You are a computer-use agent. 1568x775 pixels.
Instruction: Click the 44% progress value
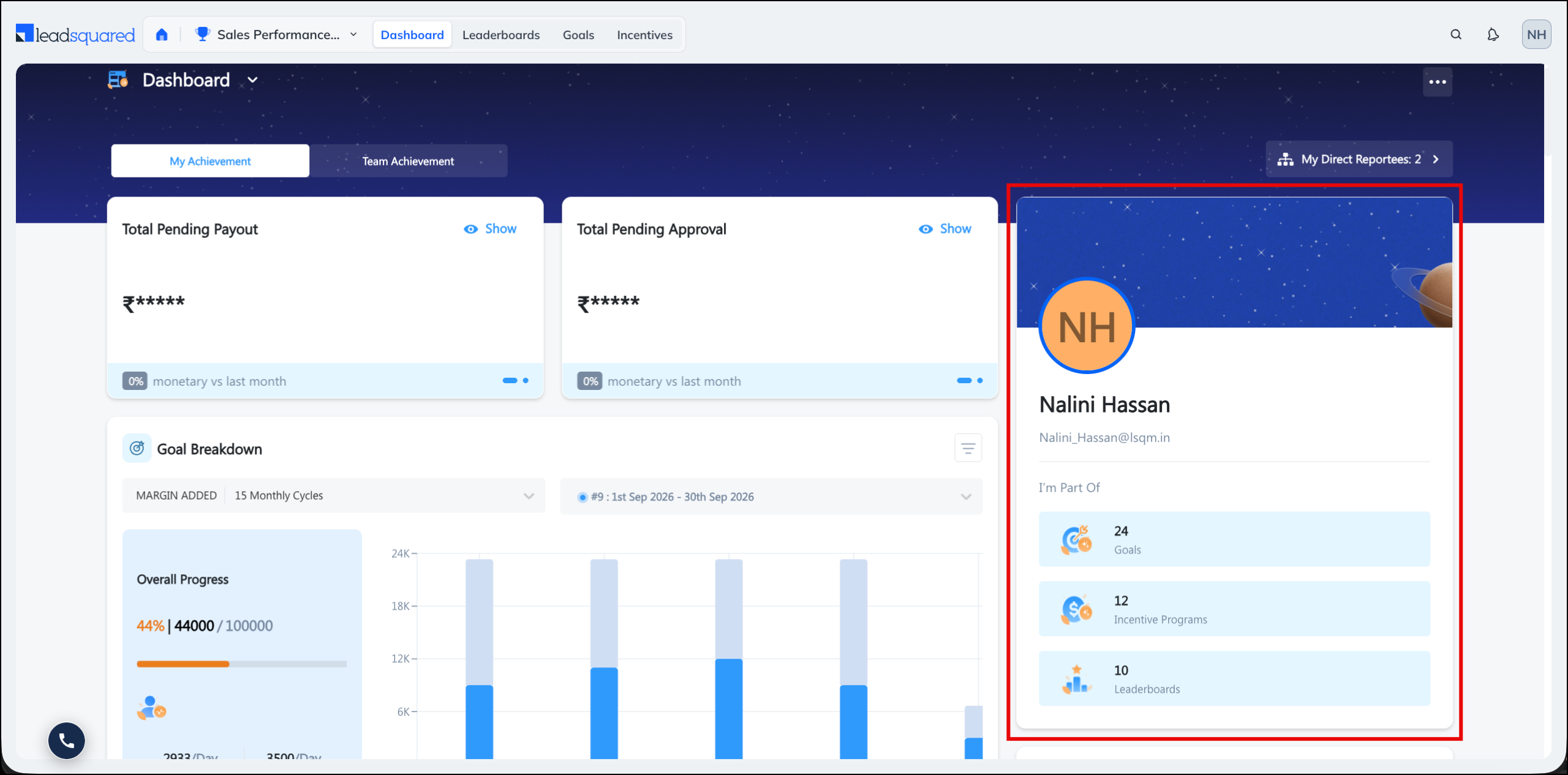pyautogui.click(x=150, y=626)
